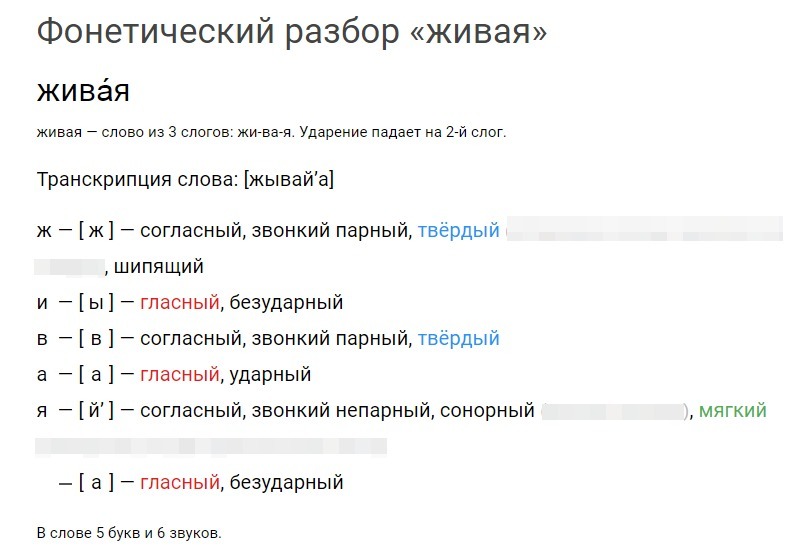
Task: Click red "гласный" in the last [а] row
Action: click(180, 482)
